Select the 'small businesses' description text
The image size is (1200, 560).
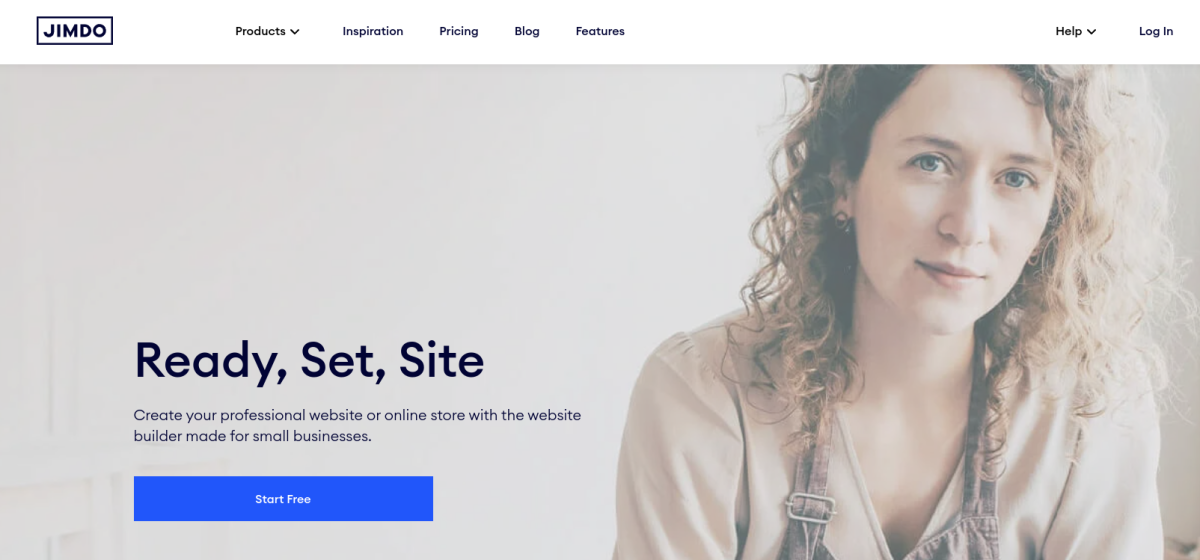click(311, 437)
